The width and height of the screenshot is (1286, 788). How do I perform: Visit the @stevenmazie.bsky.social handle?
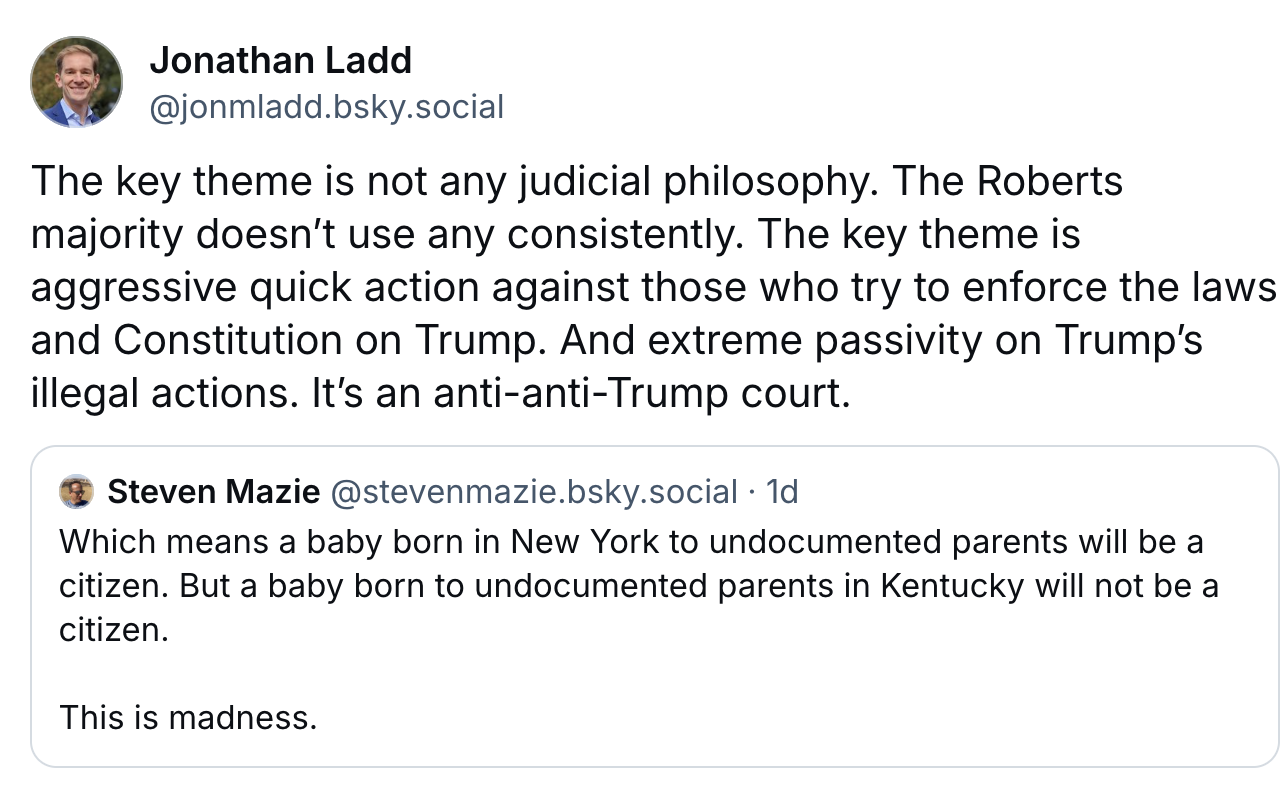pos(533,492)
